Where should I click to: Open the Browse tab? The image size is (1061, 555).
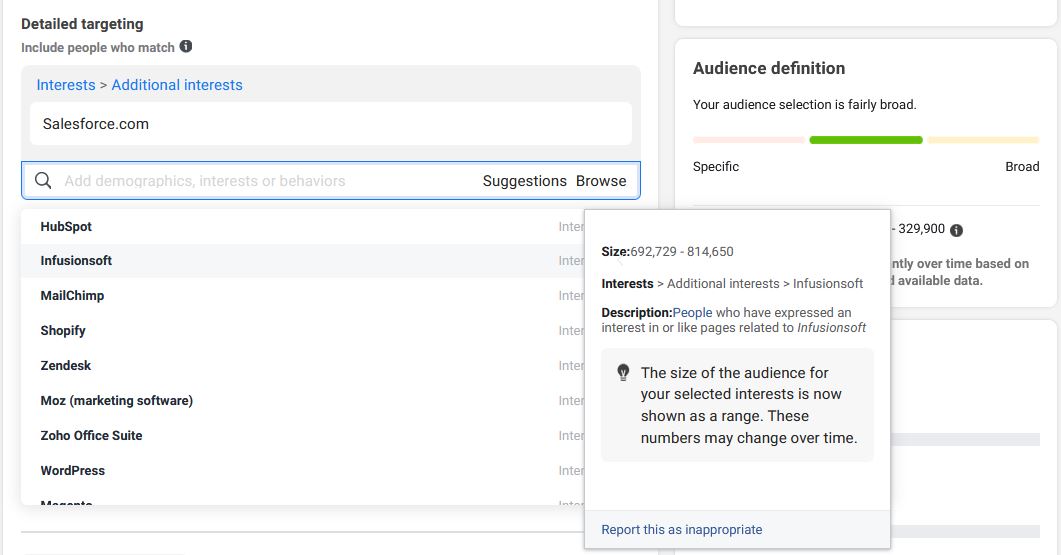coord(601,181)
